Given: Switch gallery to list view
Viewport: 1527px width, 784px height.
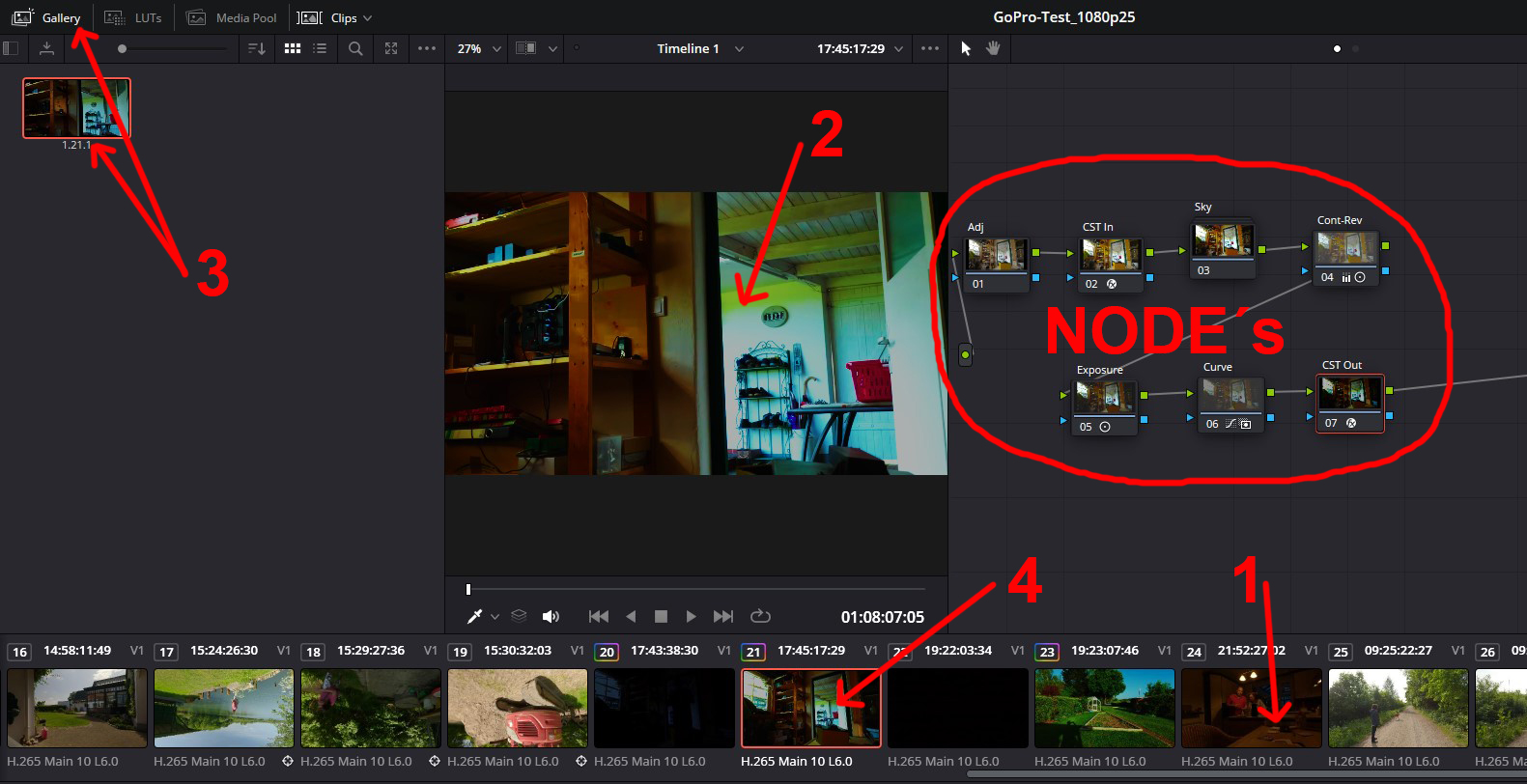Looking at the screenshot, I should (x=320, y=48).
